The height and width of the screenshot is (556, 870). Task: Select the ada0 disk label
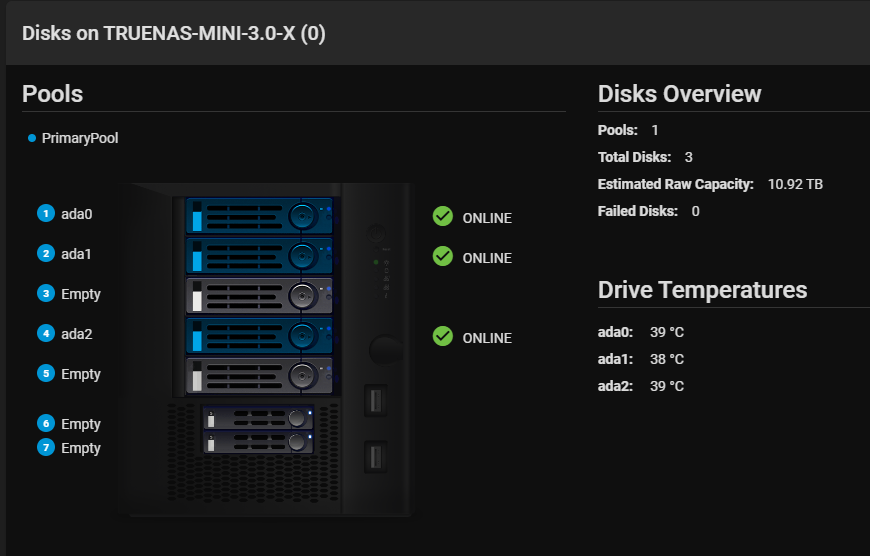point(77,214)
